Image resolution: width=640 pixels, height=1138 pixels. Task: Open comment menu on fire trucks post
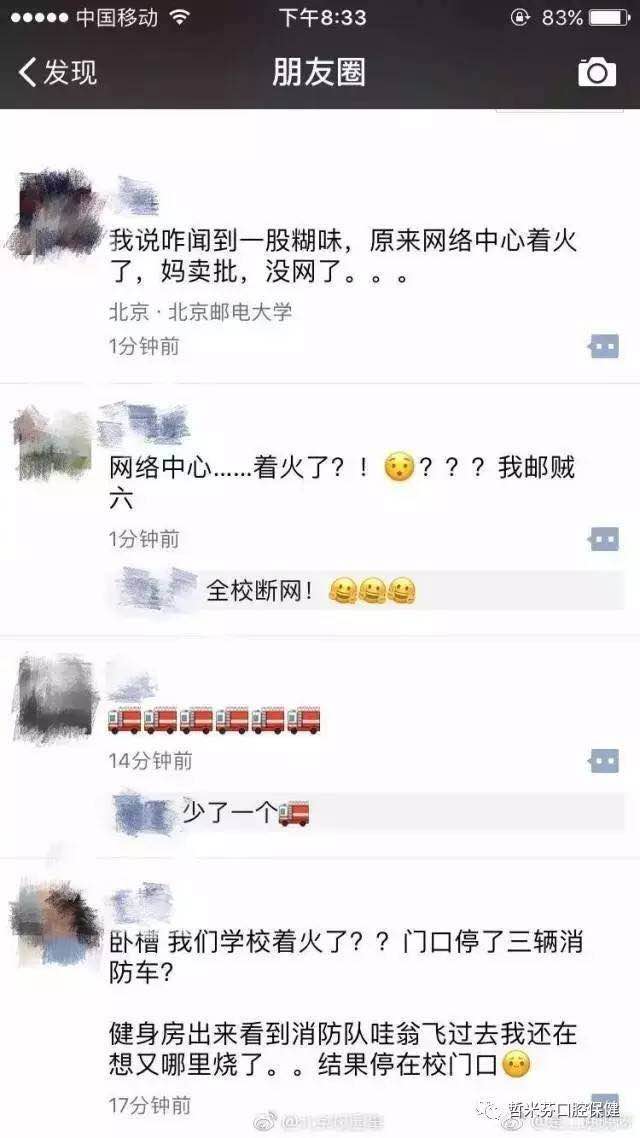(604, 761)
